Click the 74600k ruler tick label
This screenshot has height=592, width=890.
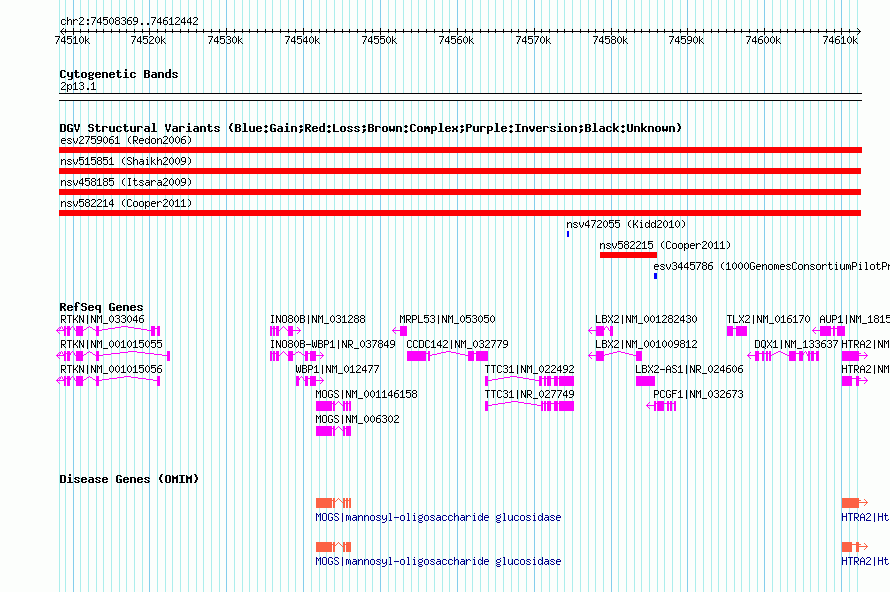tap(763, 40)
